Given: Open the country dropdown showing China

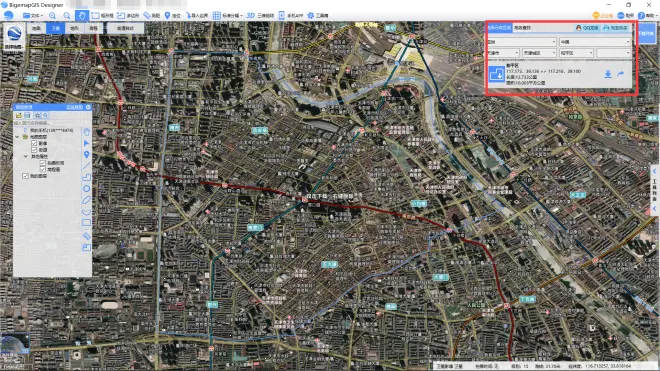Looking at the screenshot, I should (x=595, y=42).
